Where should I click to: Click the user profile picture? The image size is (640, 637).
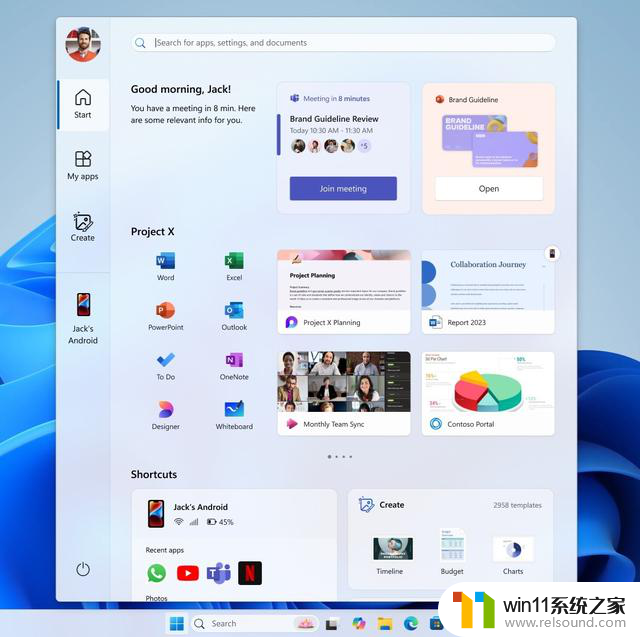point(83,44)
